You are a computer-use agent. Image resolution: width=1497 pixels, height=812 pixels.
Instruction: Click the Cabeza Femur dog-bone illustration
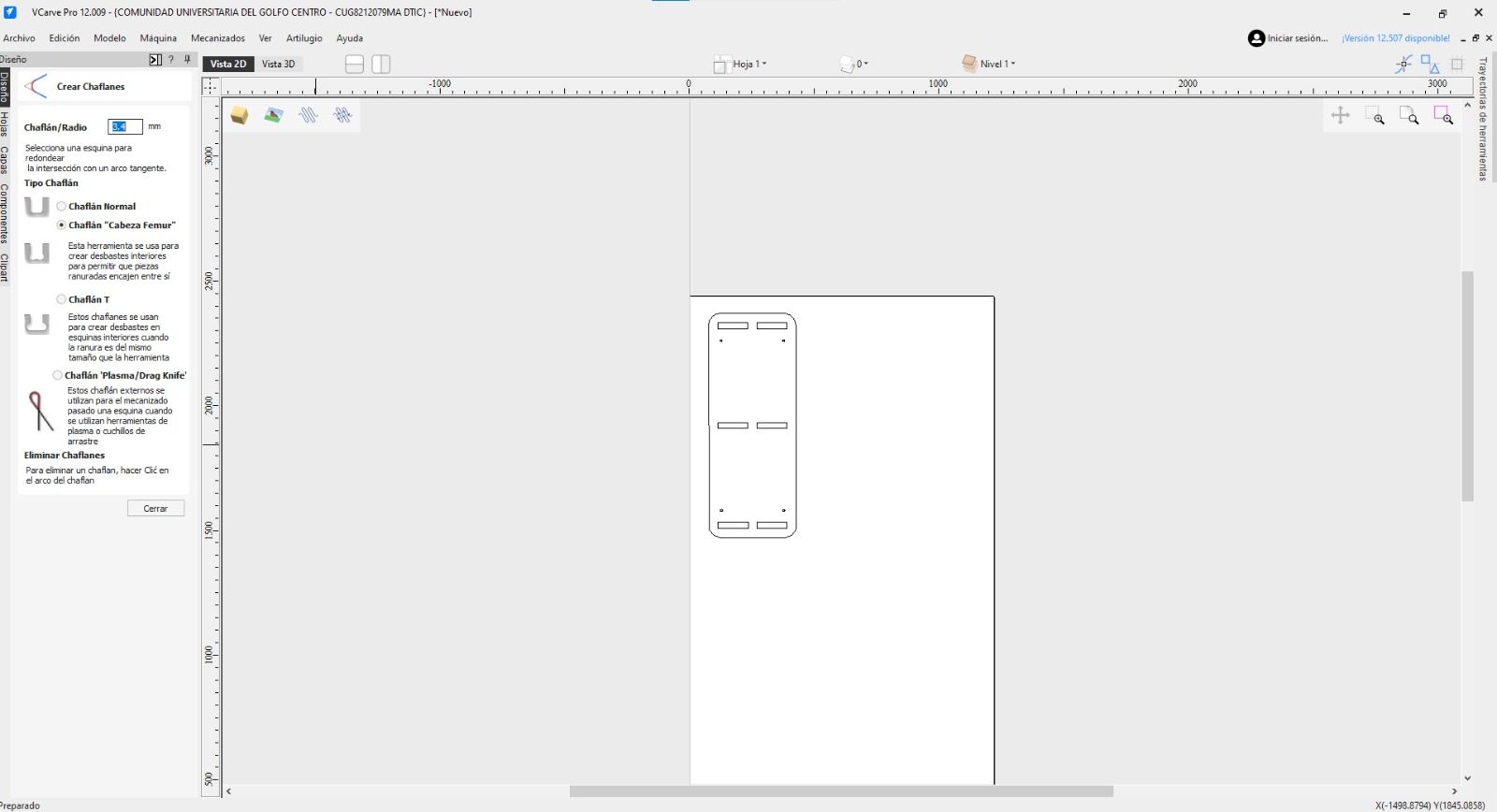(36, 253)
